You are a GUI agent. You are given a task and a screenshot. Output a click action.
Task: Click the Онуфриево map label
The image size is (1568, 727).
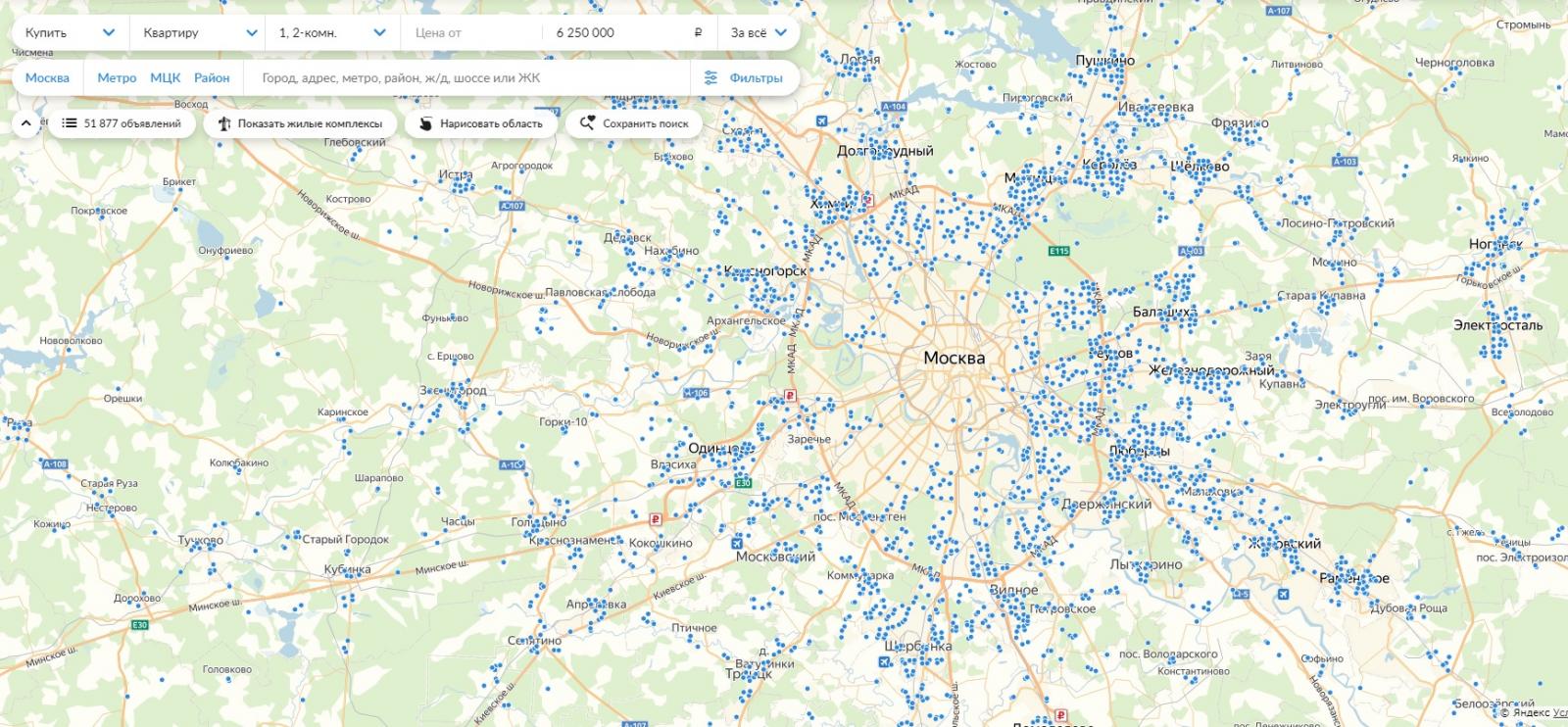click(x=225, y=251)
